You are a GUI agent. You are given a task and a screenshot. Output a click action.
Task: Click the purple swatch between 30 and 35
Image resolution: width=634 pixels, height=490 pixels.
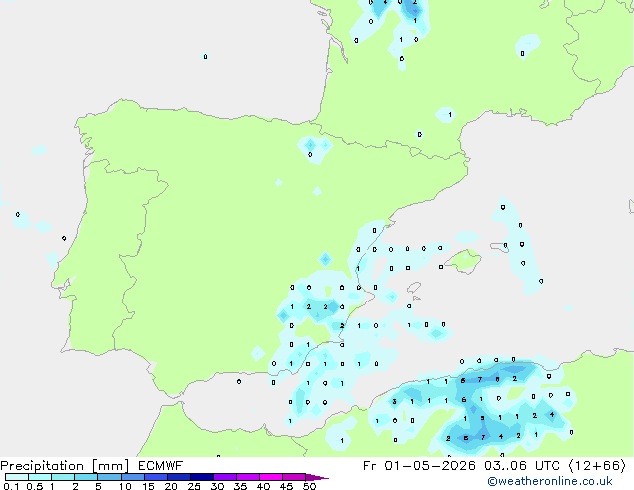pyautogui.click(x=225, y=477)
